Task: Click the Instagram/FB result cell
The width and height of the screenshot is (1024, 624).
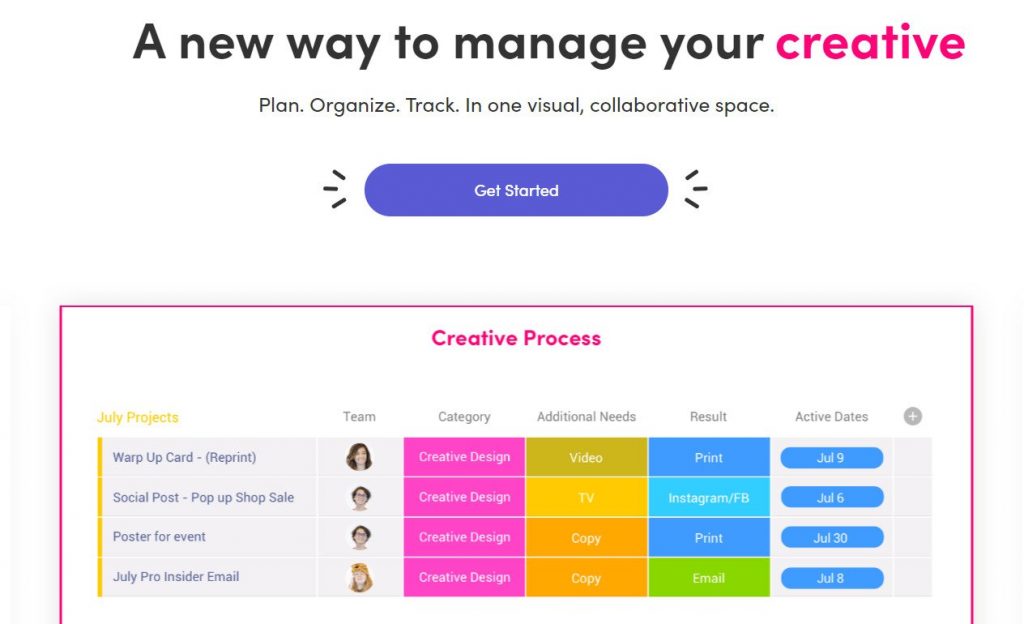Action: tap(708, 497)
